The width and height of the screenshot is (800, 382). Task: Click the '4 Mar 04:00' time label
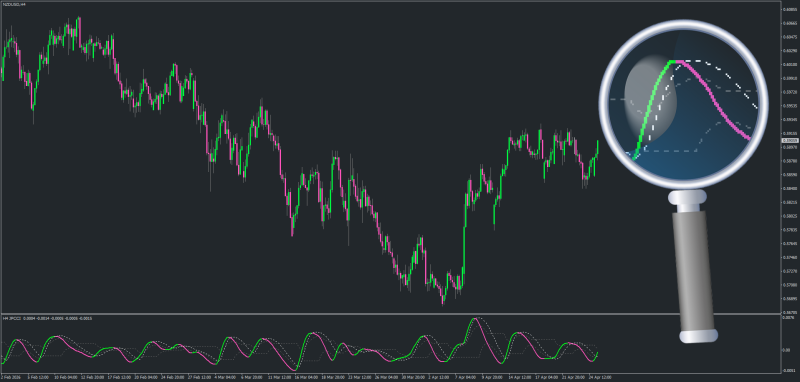224,377
